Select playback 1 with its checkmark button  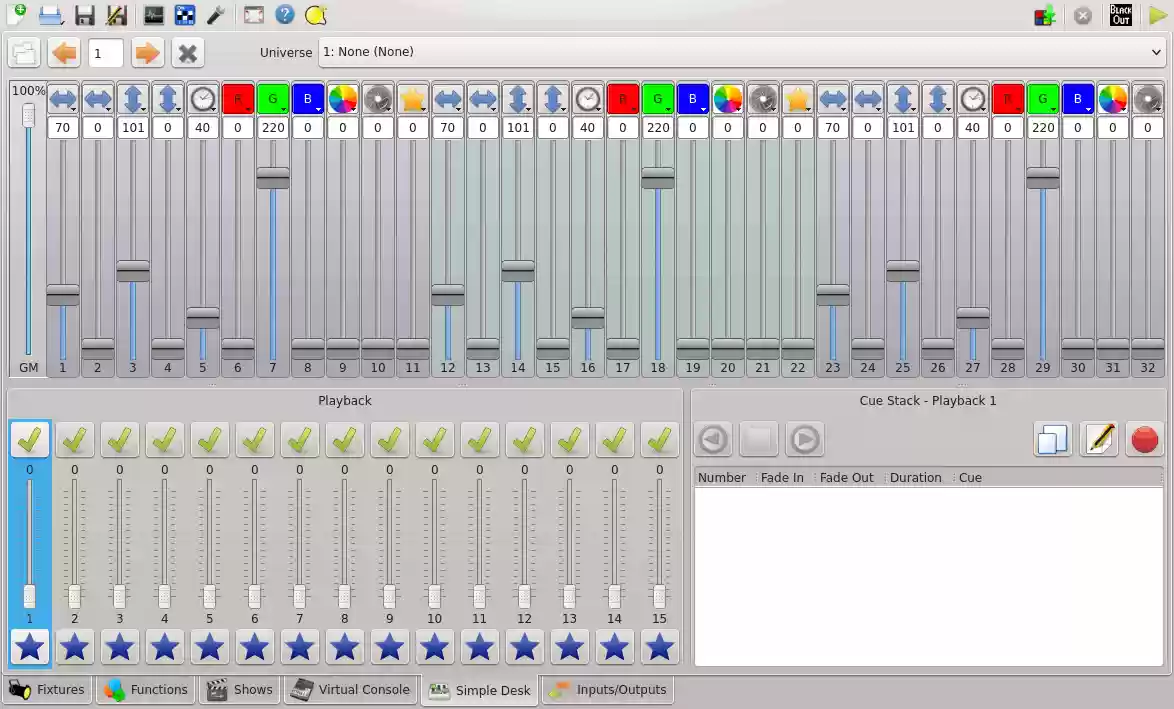click(29, 439)
